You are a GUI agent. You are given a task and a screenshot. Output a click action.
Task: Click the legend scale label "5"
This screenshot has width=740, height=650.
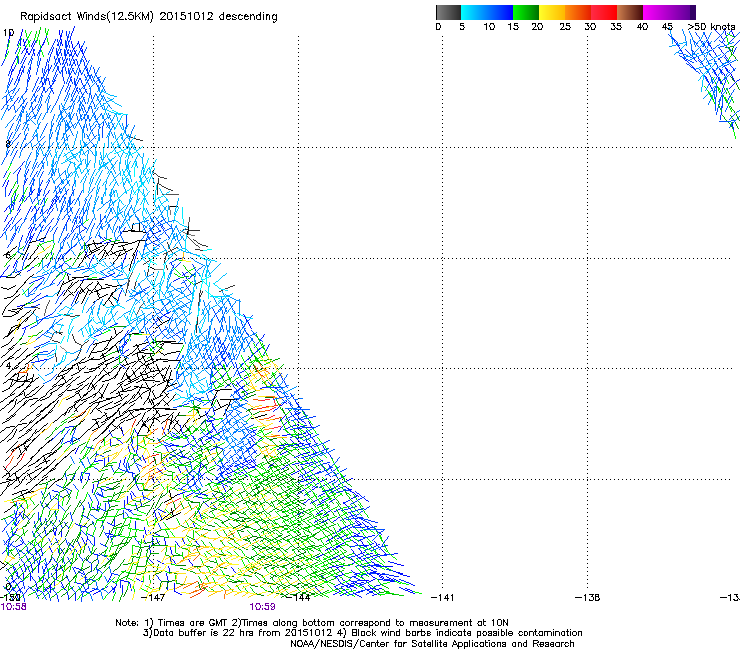(462, 27)
